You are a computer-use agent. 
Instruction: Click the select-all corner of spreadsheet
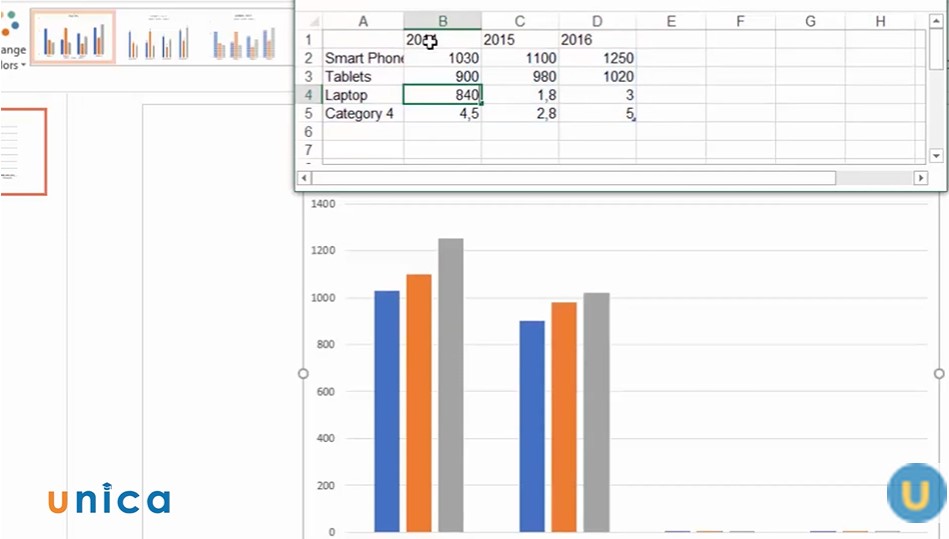tap(310, 21)
